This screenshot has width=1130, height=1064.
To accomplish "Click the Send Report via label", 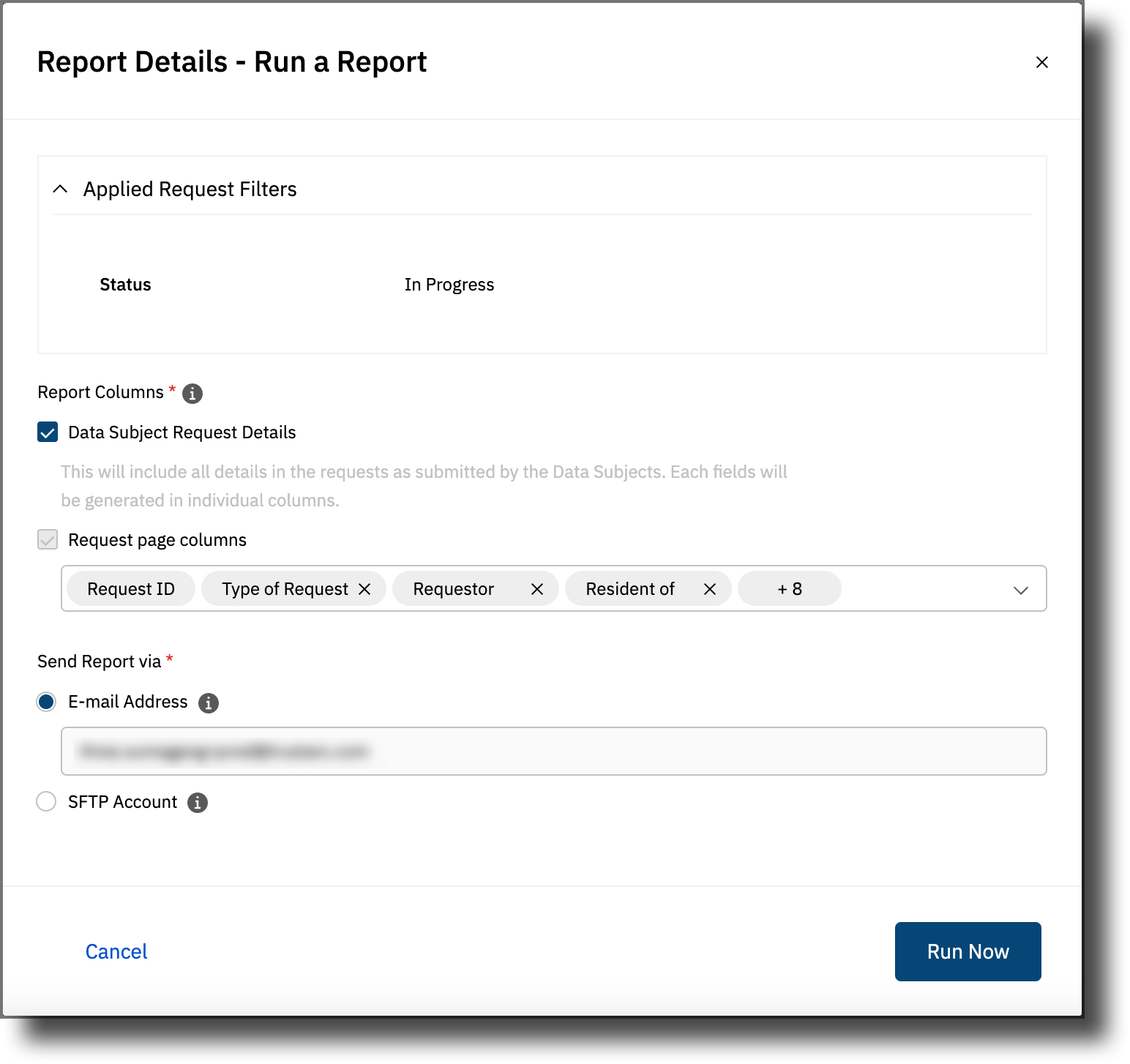I will click(99, 662).
